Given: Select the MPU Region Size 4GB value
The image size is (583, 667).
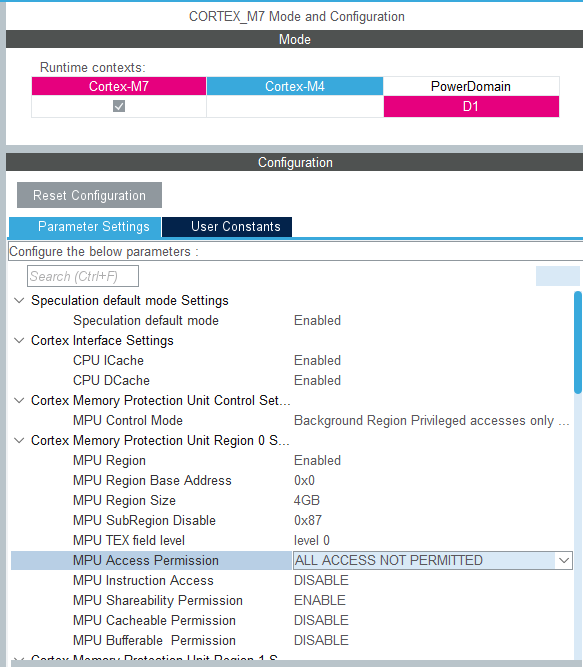Looking at the screenshot, I should tap(307, 500).
